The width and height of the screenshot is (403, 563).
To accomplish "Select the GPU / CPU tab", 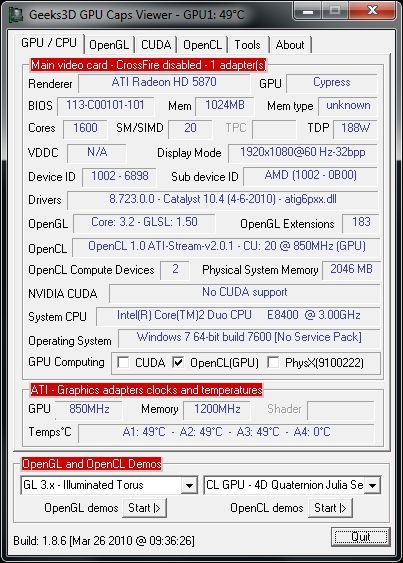I will click(49, 43).
